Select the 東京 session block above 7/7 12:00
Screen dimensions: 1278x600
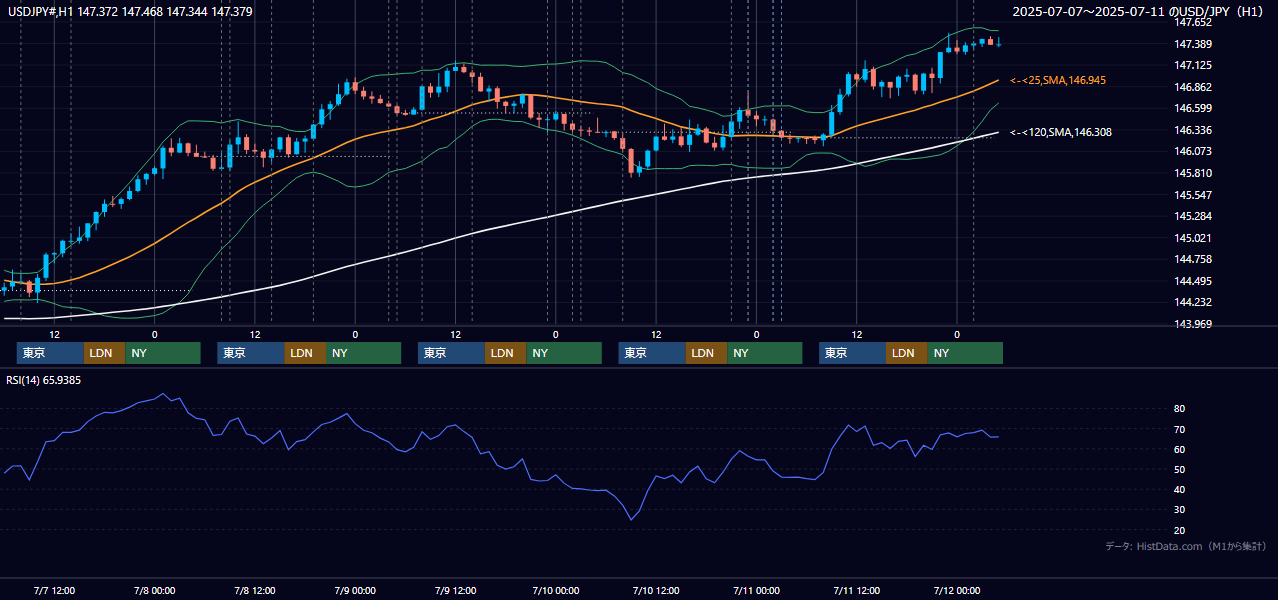pos(50,353)
